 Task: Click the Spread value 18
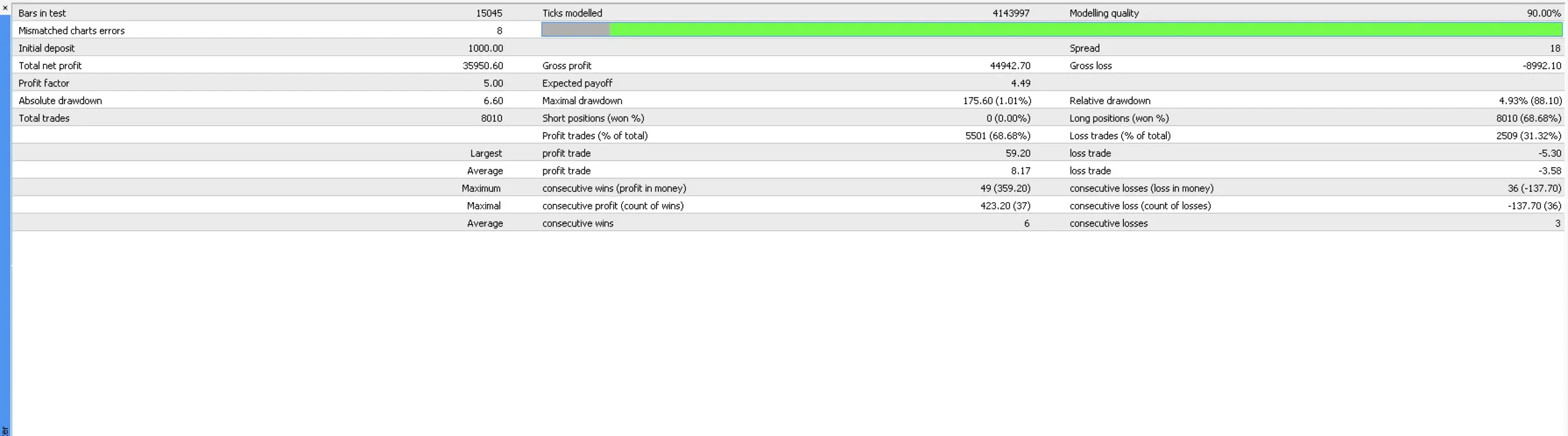1555,48
